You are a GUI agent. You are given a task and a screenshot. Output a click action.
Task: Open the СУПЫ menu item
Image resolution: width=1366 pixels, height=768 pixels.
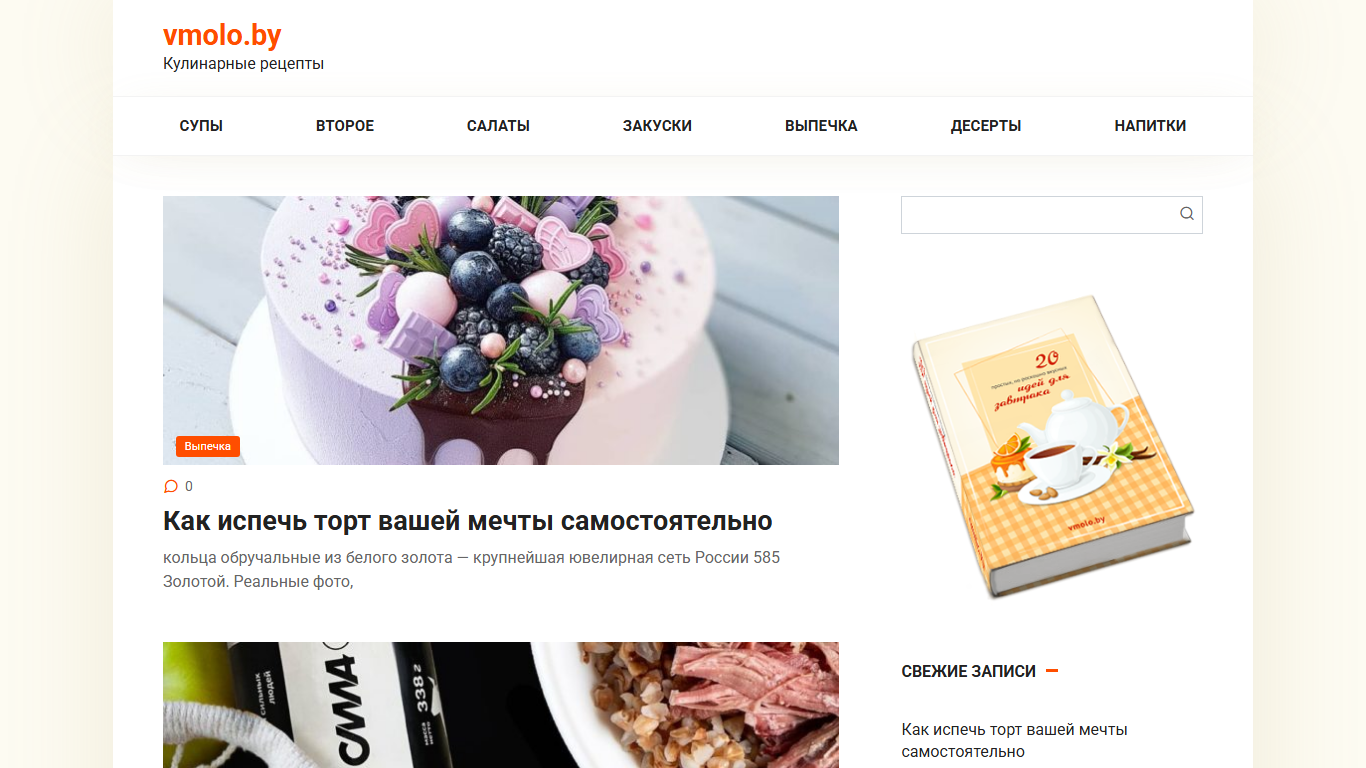[201, 126]
